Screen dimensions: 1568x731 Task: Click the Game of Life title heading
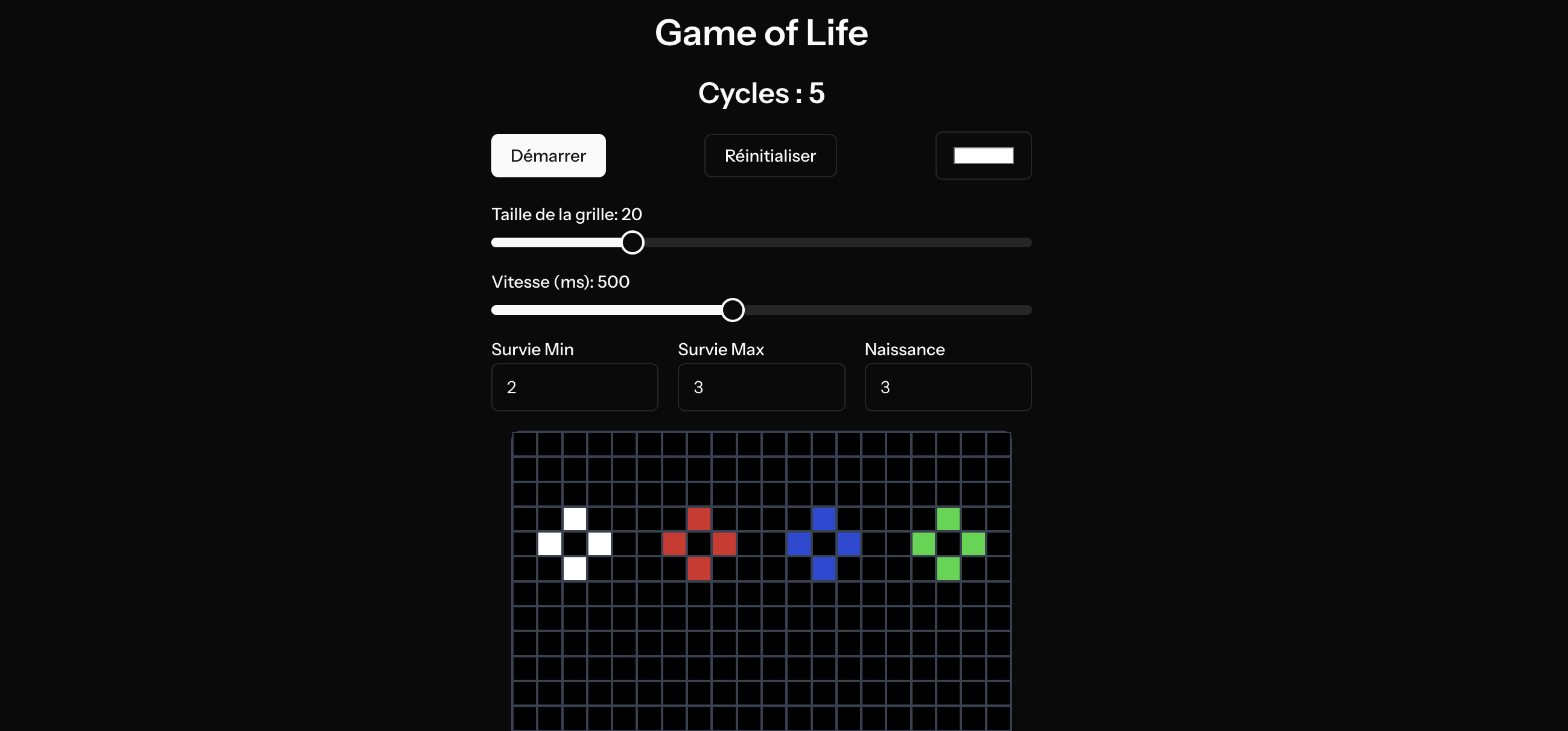point(762,33)
